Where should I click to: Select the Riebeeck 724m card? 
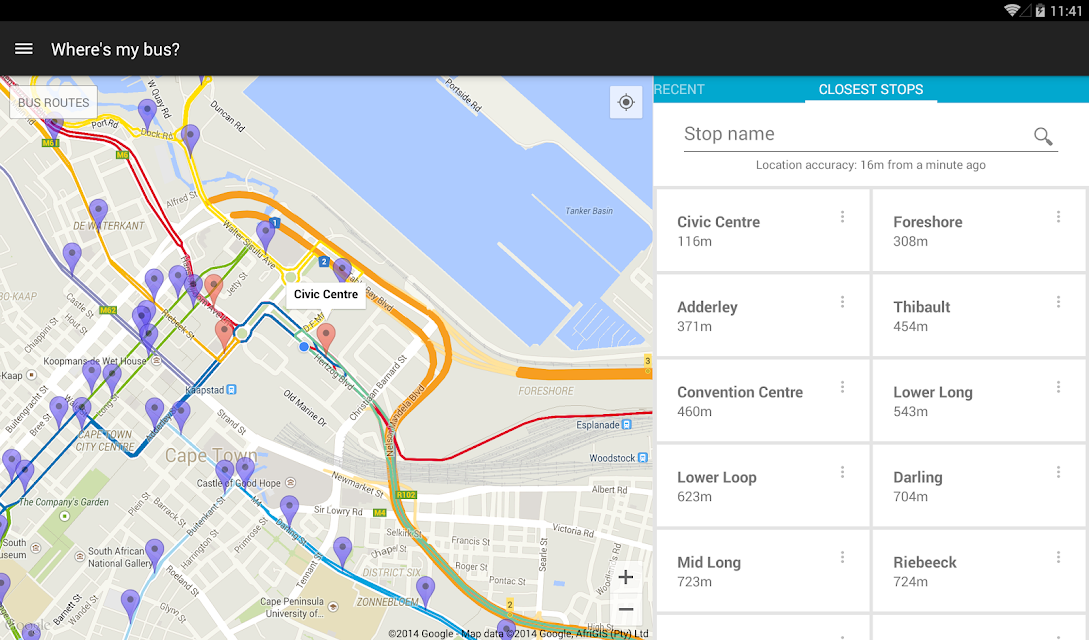(979, 571)
